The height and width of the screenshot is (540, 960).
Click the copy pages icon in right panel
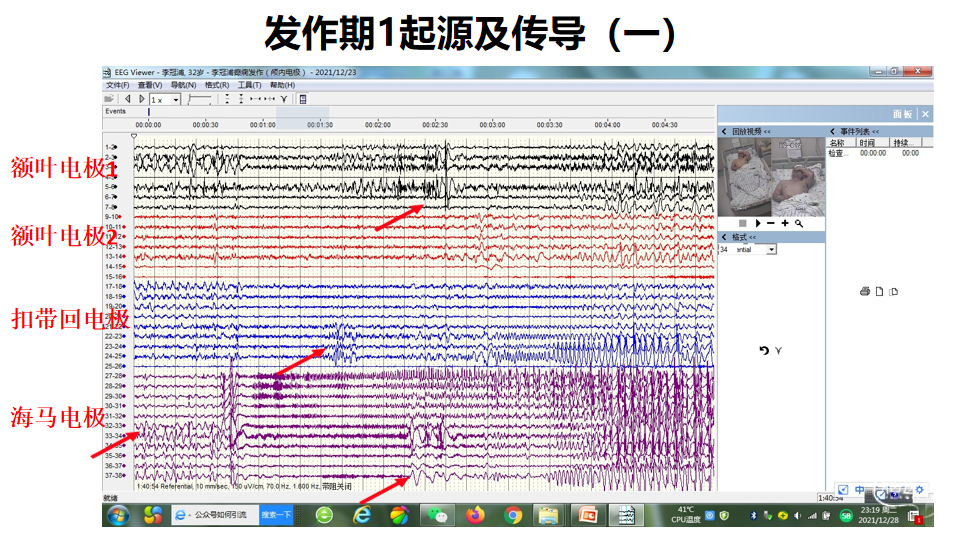[894, 291]
